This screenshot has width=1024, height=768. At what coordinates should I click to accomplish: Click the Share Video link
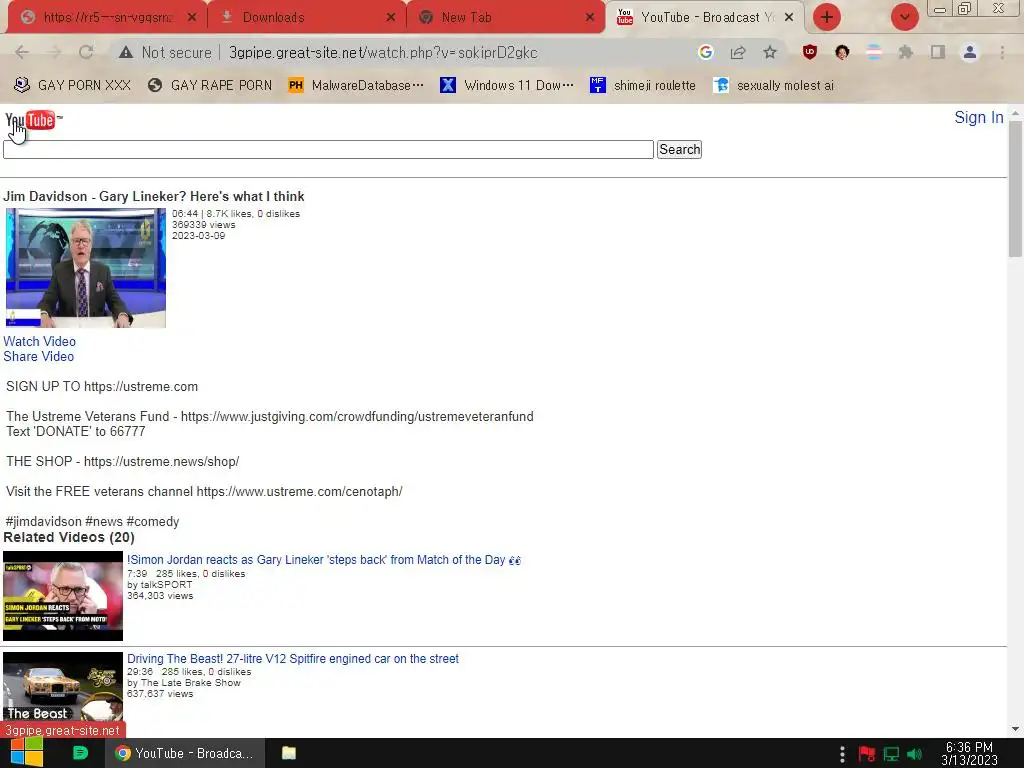click(x=39, y=357)
